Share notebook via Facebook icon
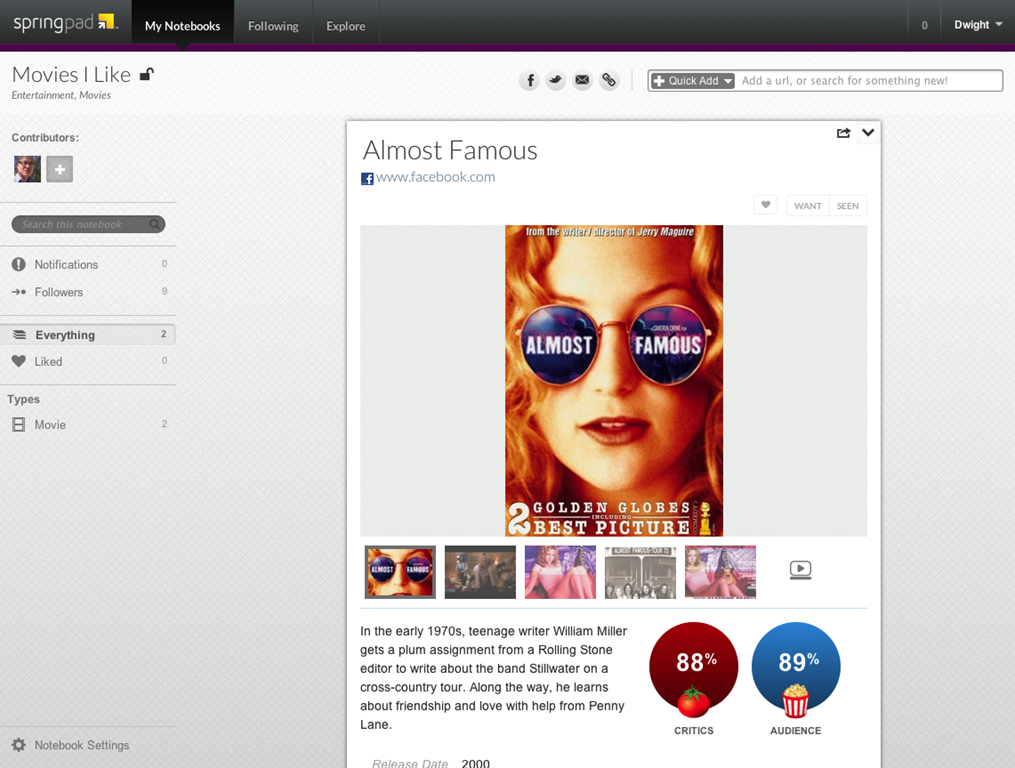1015x768 pixels. click(x=529, y=81)
